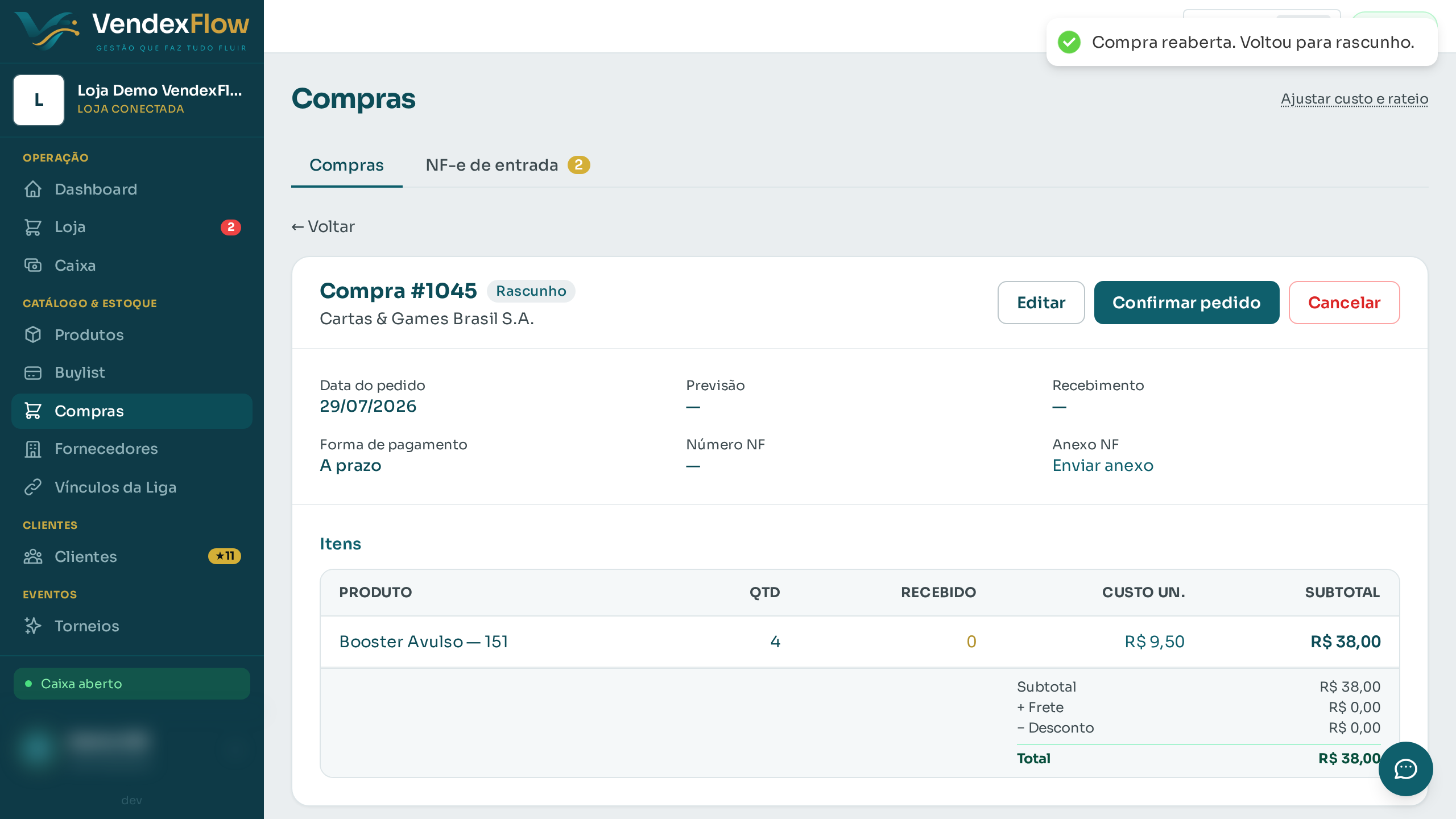Open the Dashboard home icon
Viewport: 1456px width, 819px height.
tap(33, 189)
